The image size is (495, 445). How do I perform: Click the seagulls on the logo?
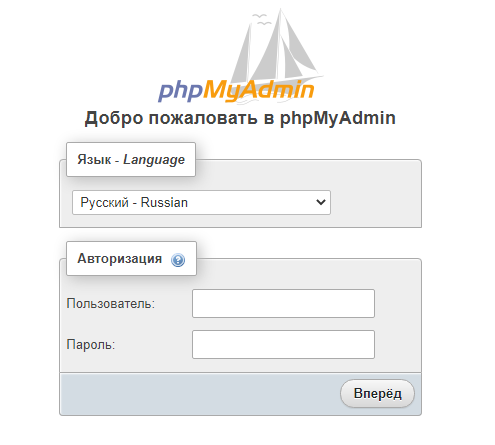click(261, 19)
